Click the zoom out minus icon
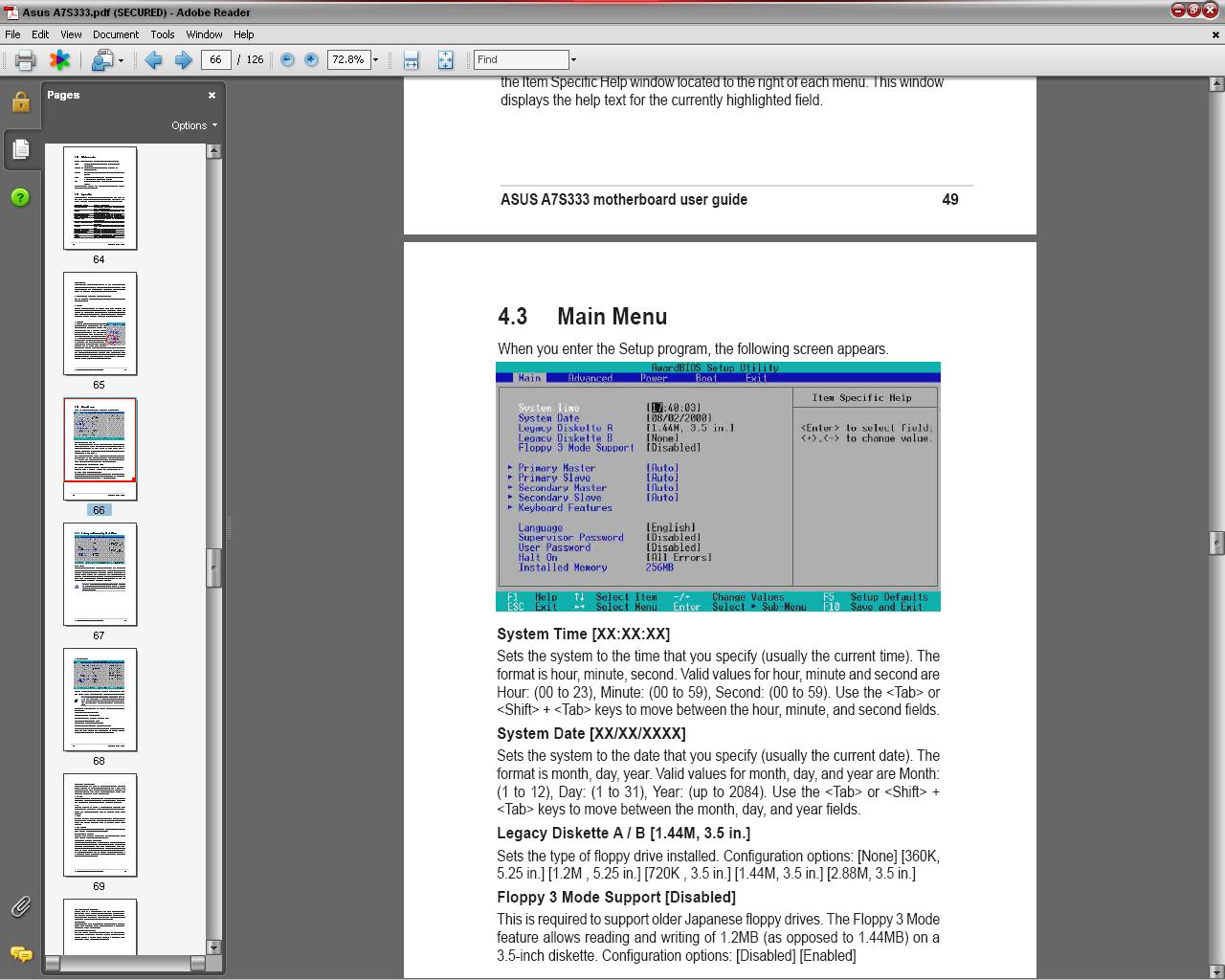The image size is (1225, 980). 287,60
